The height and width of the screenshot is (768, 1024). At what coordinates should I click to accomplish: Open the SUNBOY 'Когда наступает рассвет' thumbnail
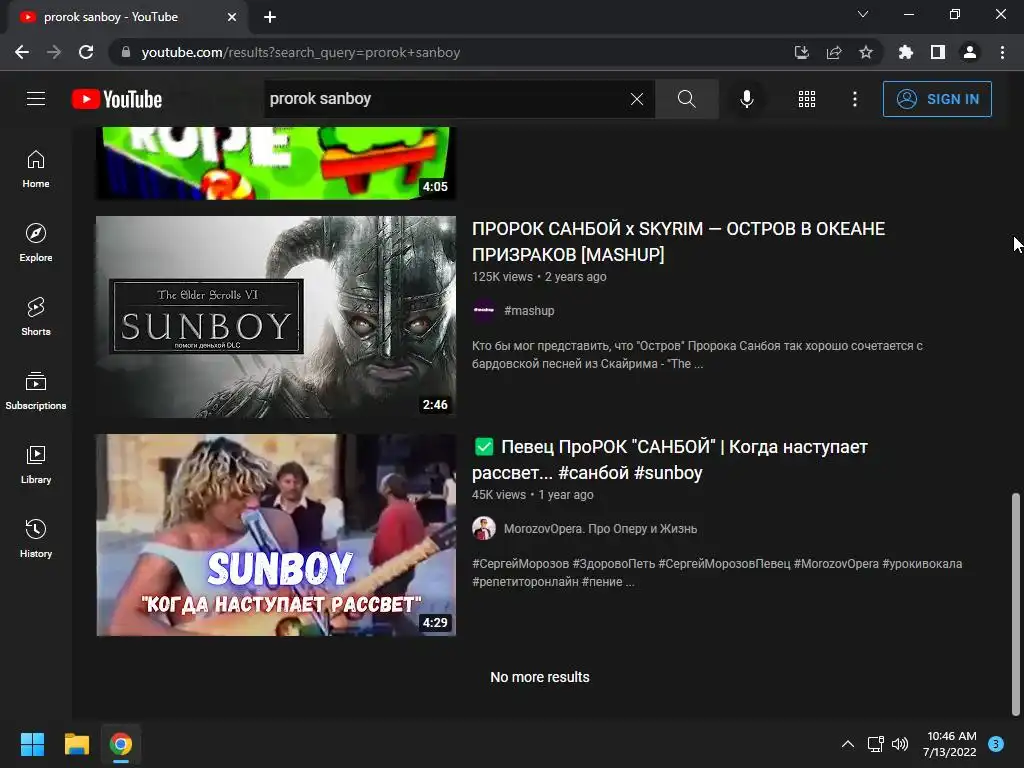(276, 535)
